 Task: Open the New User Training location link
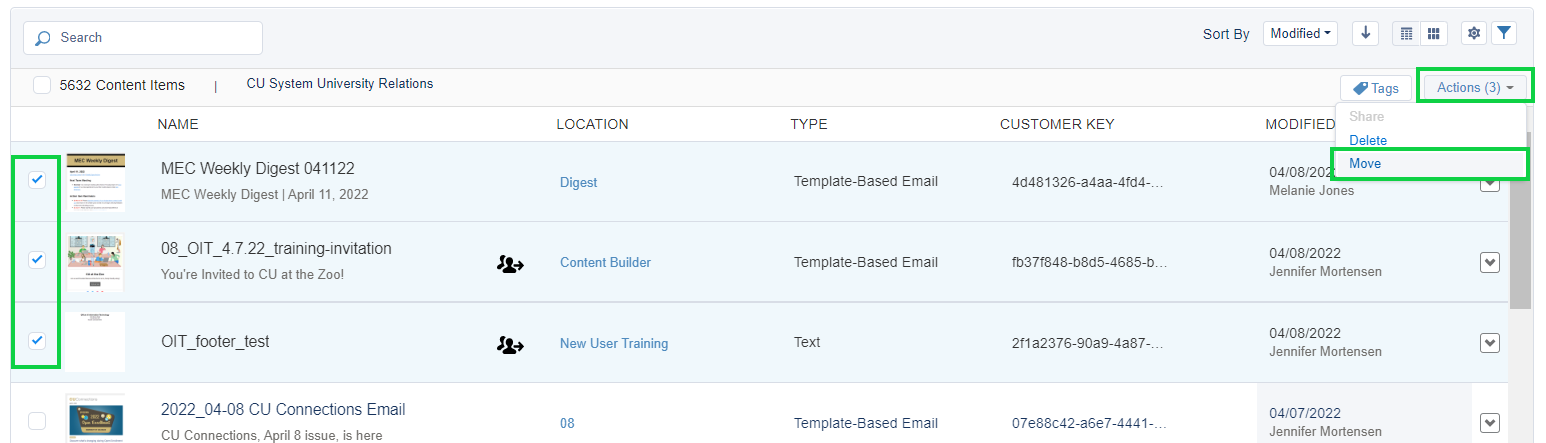(x=614, y=343)
